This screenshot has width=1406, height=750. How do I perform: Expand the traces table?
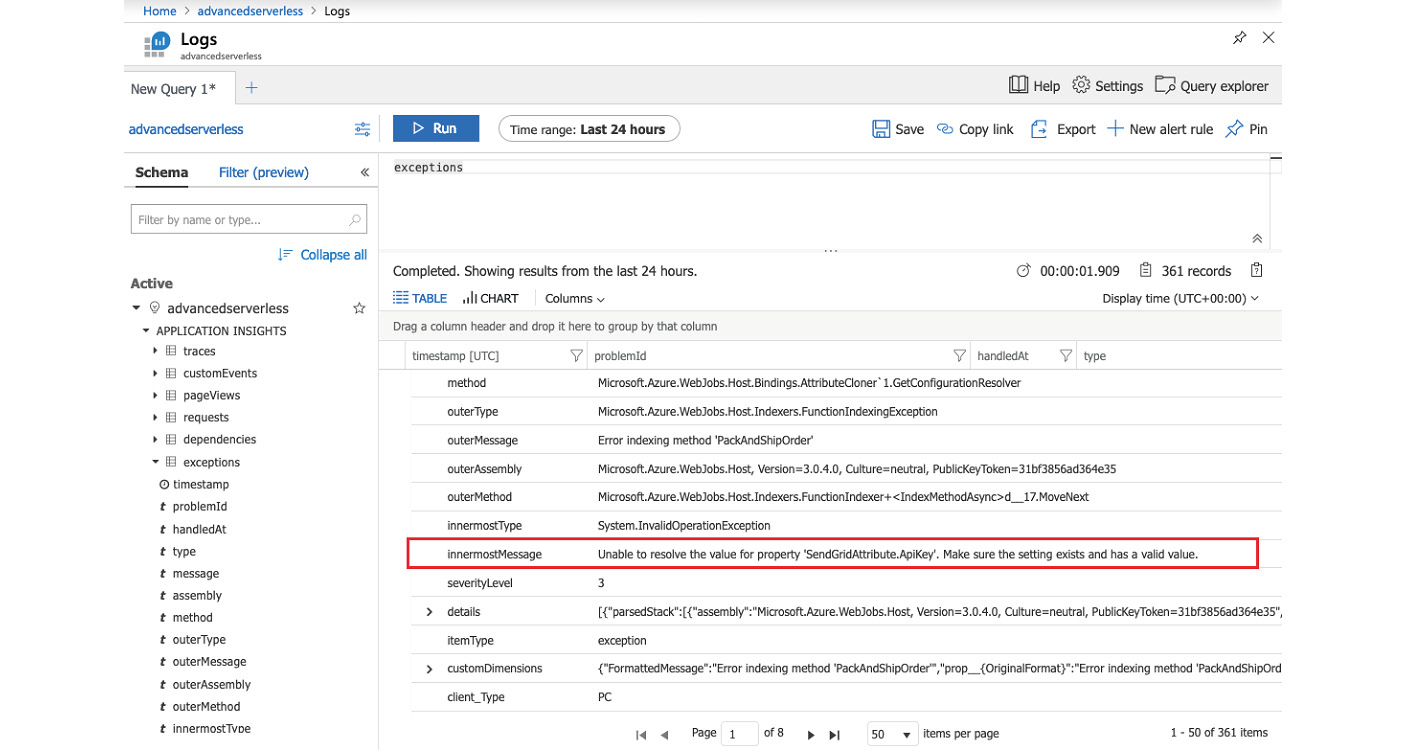155,351
